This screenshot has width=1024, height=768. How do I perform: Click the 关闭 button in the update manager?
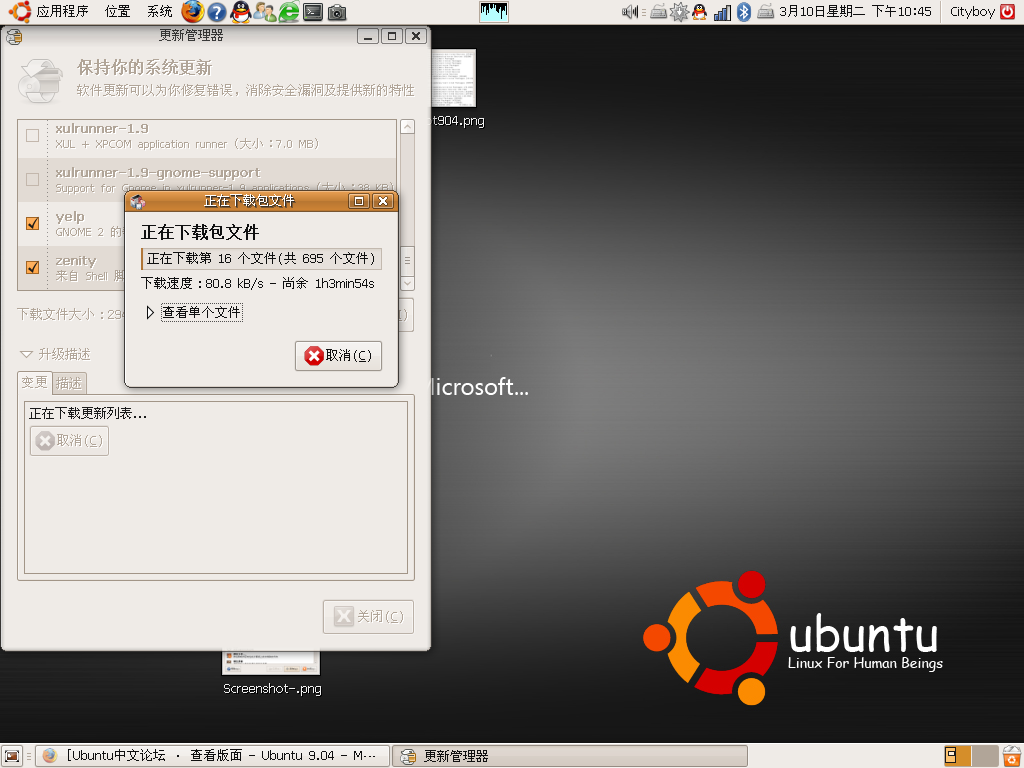click(368, 616)
